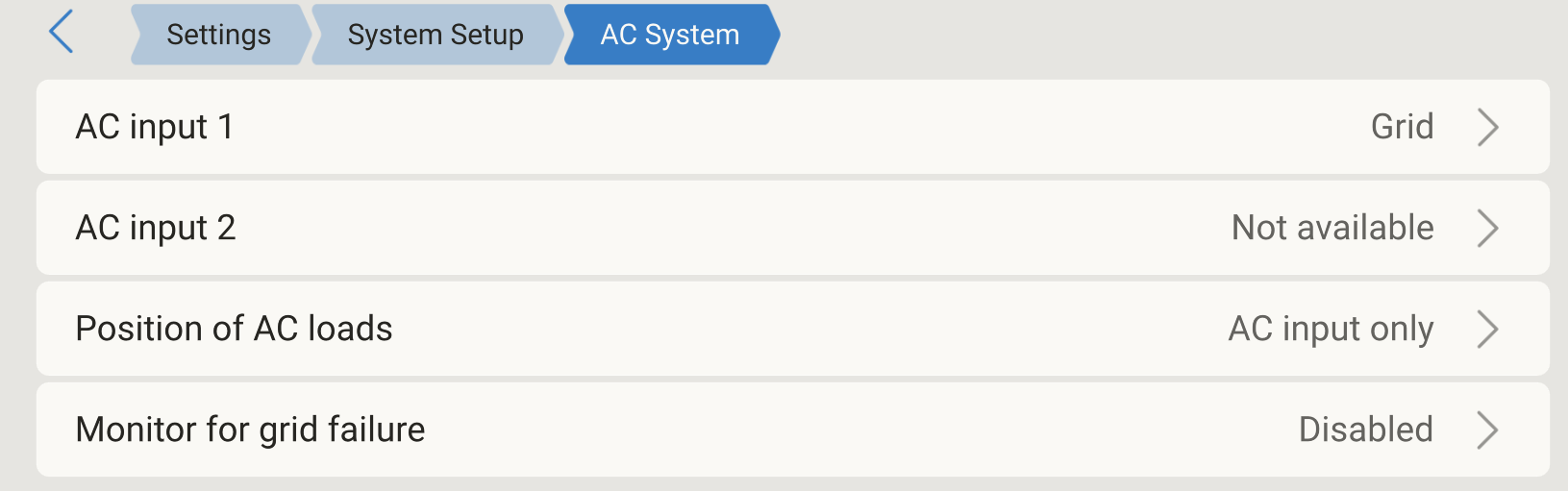Go back using the left arrow icon

click(x=62, y=32)
